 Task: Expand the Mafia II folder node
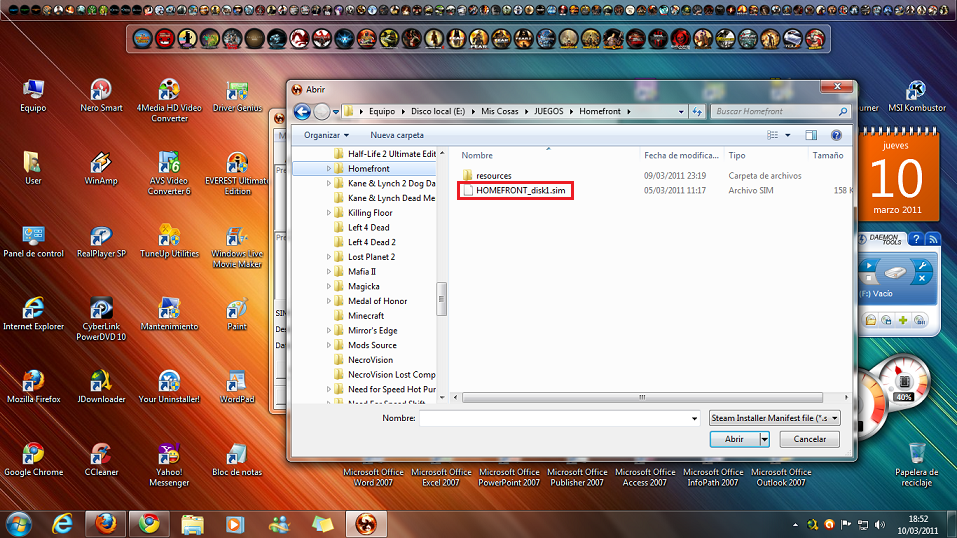coord(328,272)
